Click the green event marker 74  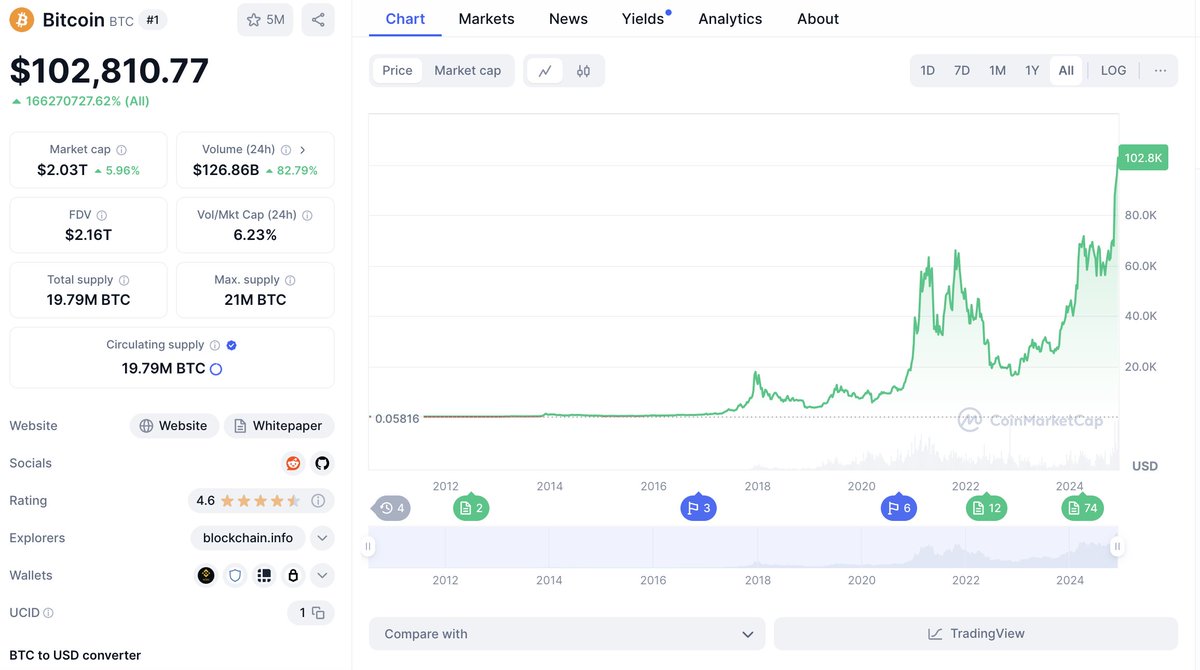click(1081, 508)
